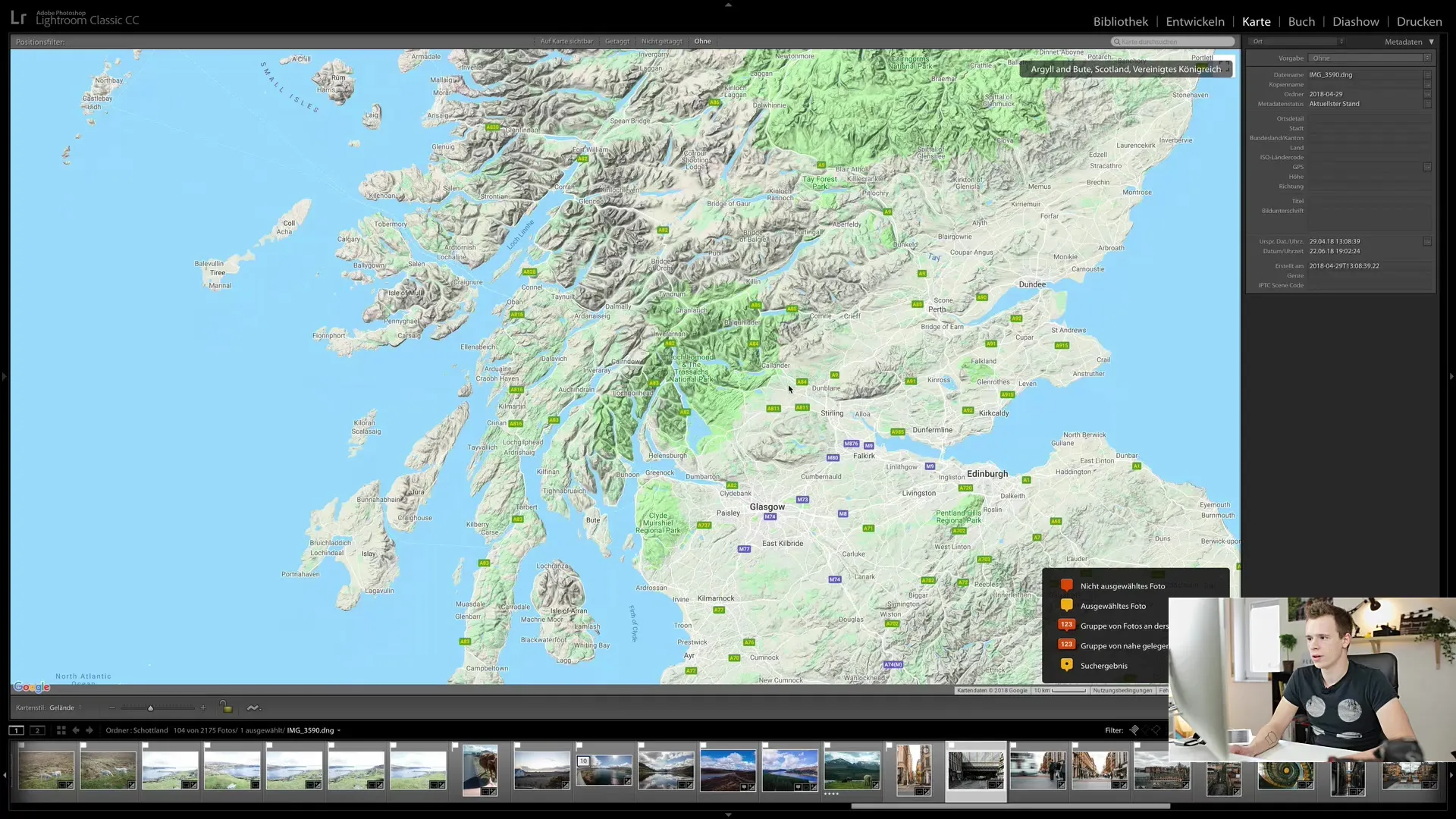Viewport: 1456px width, 819px height.
Task: Toggle second window display button 2
Action: 37,730
